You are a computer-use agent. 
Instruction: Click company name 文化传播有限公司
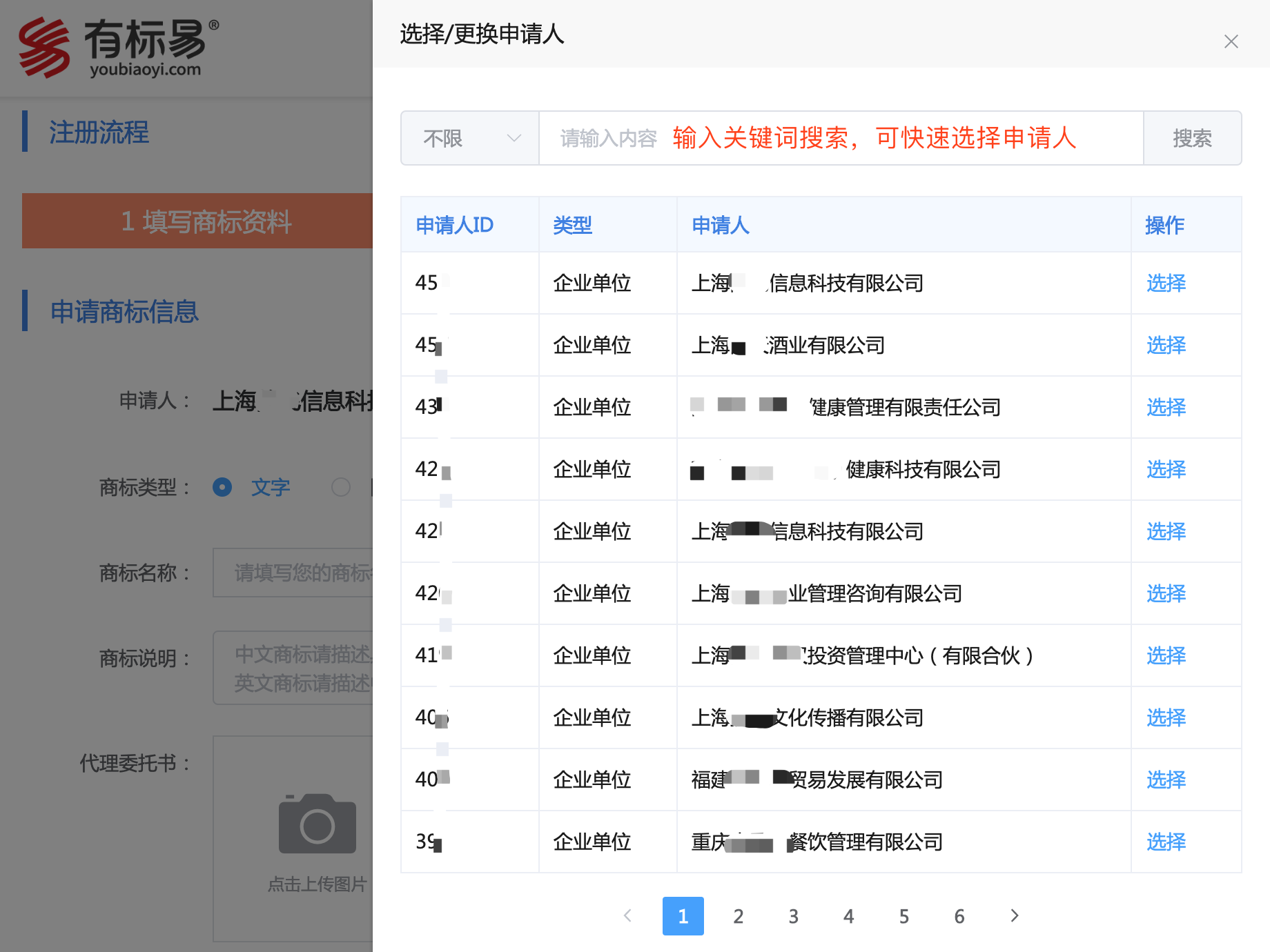(x=808, y=717)
